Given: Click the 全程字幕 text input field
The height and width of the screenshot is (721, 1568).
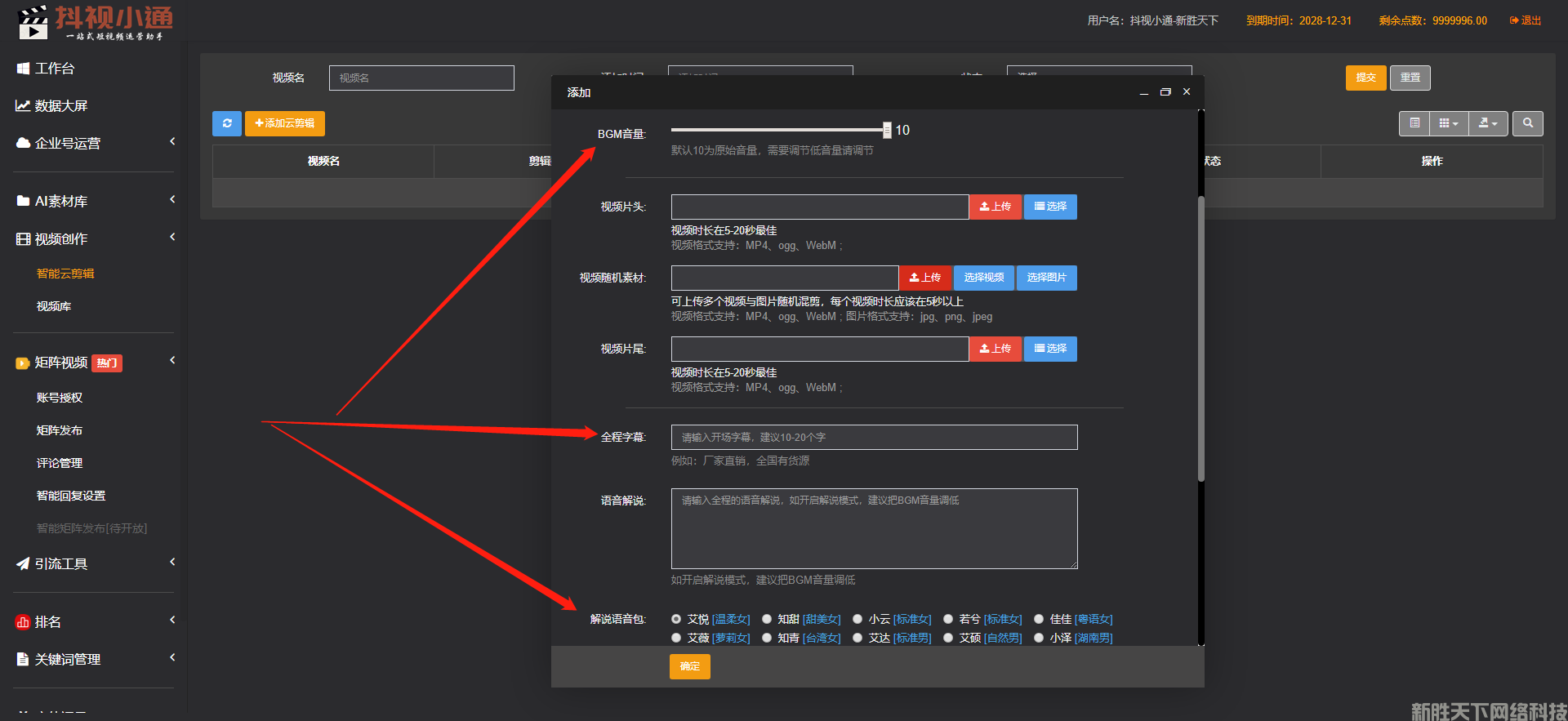Looking at the screenshot, I should click(874, 438).
